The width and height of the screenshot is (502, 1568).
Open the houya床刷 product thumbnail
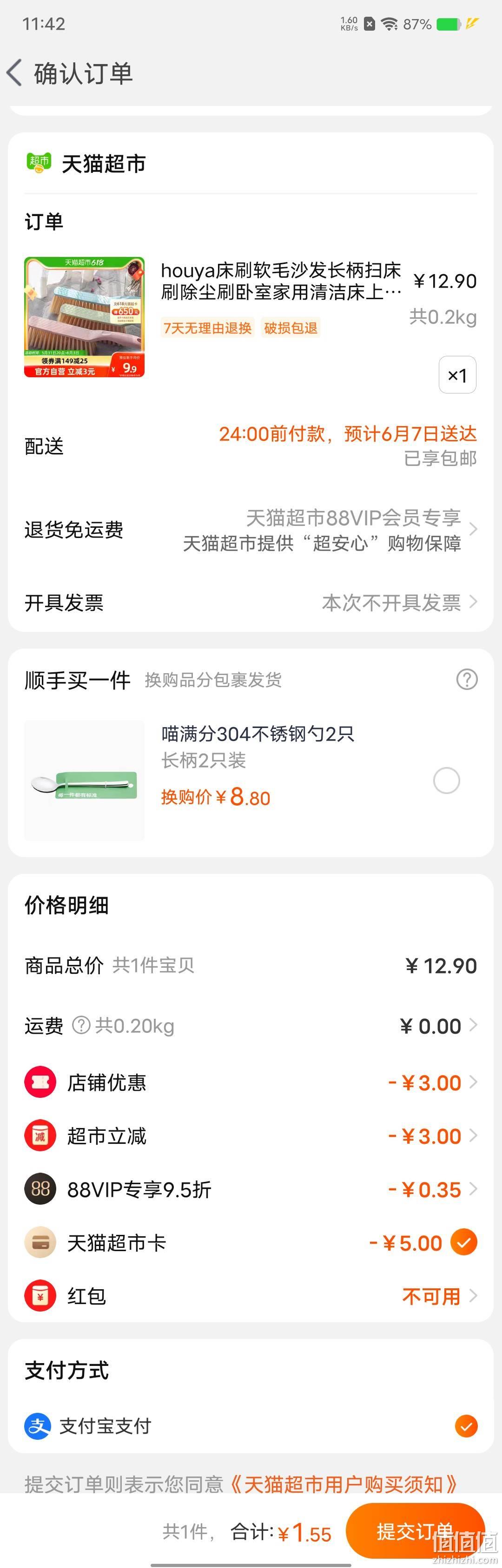(85, 317)
